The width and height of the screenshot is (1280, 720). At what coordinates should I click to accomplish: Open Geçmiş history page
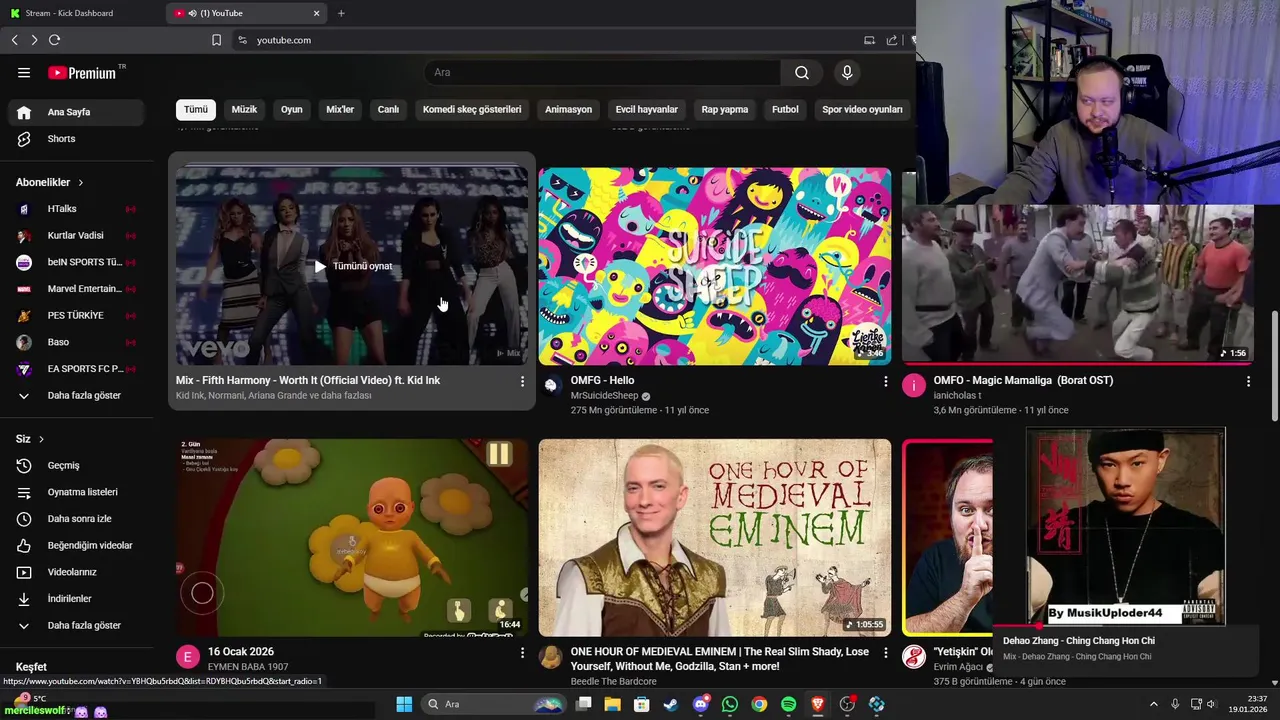(76, 465)
